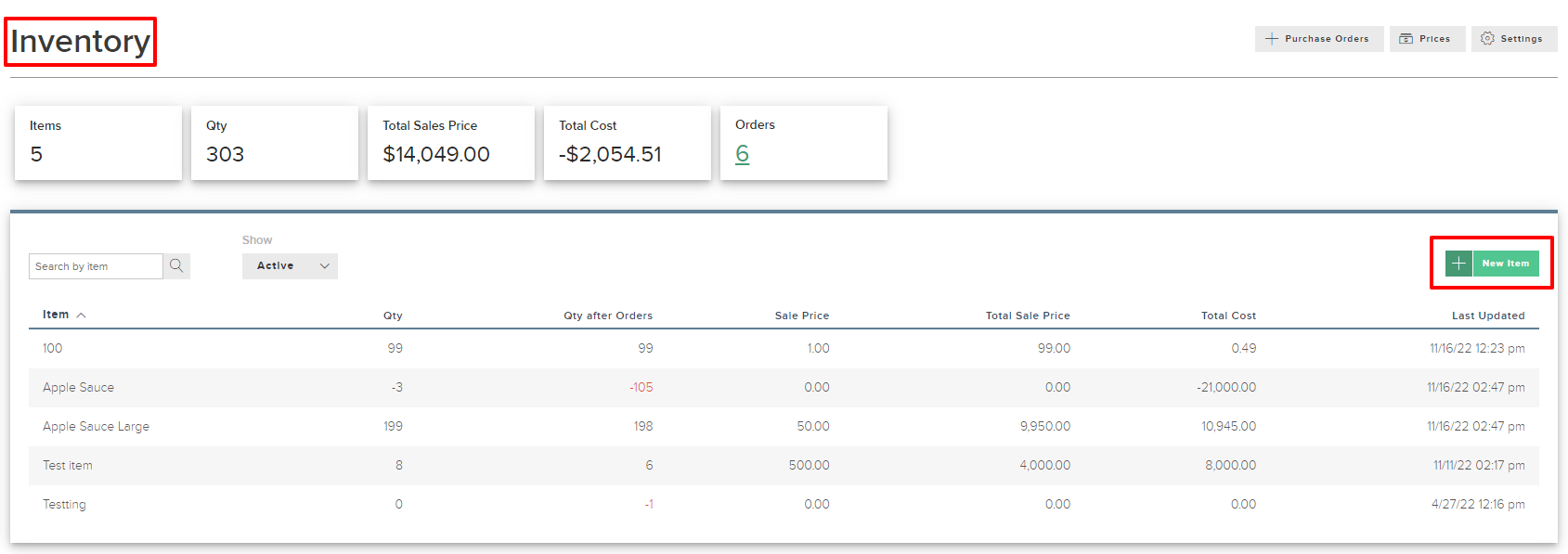Click the gear icon in Settings
This screenshot has width=1568, height=554.
pos(1487,39)
